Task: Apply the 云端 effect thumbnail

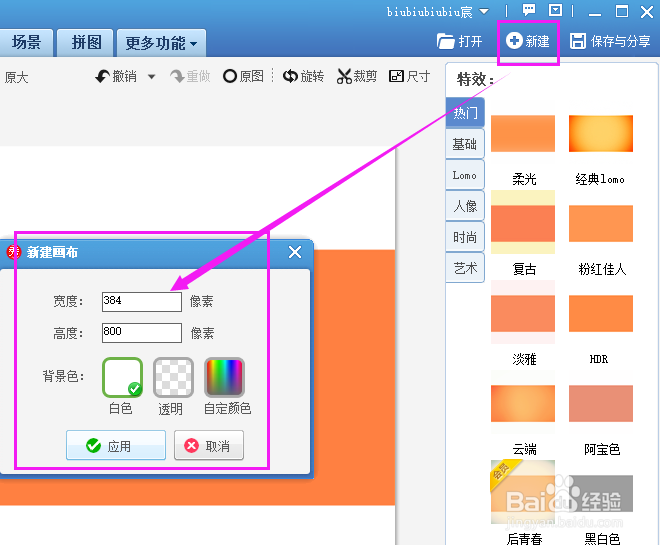Action: tap(523, 402)
